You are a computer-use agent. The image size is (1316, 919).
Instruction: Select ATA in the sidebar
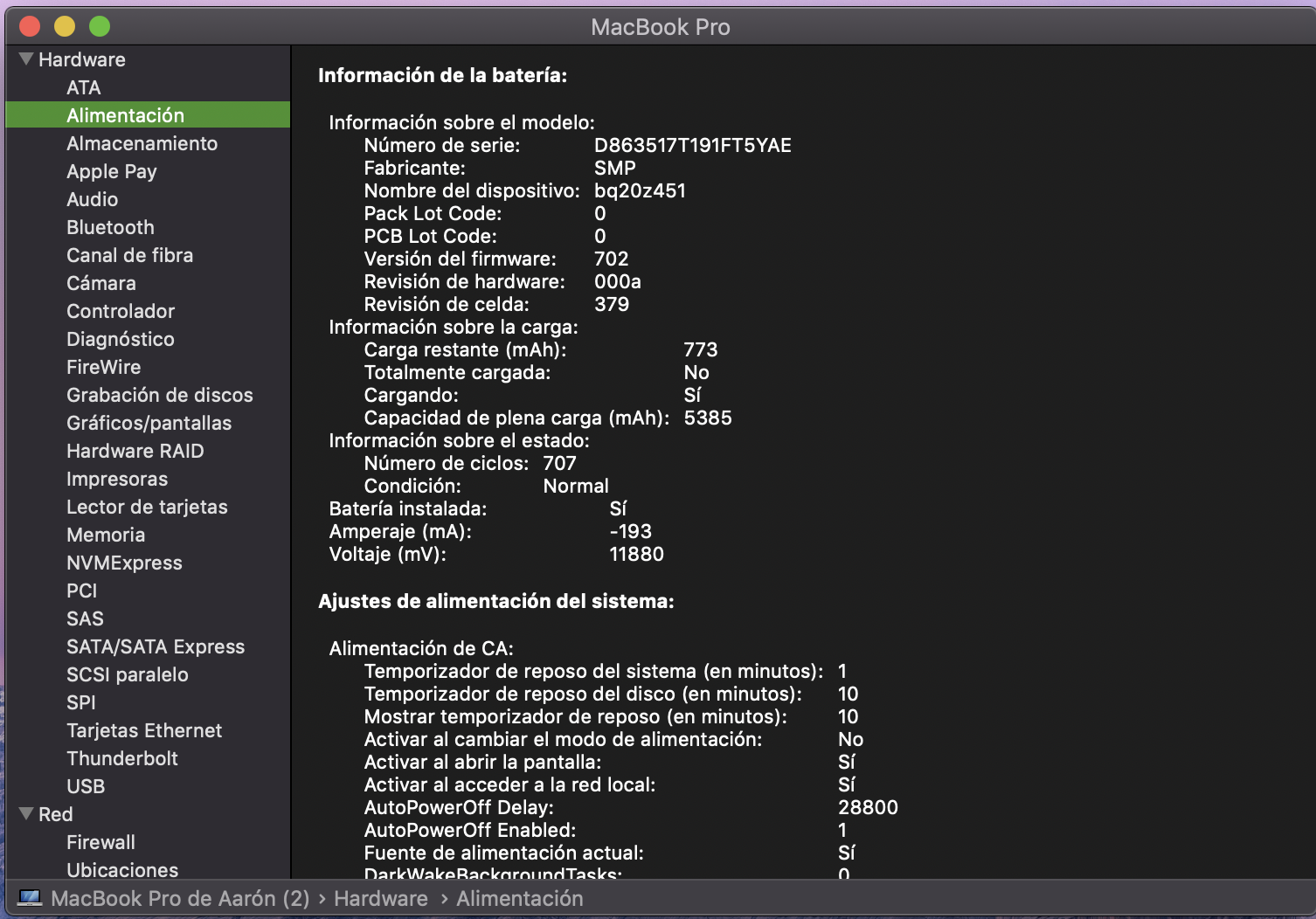(84, 87)
